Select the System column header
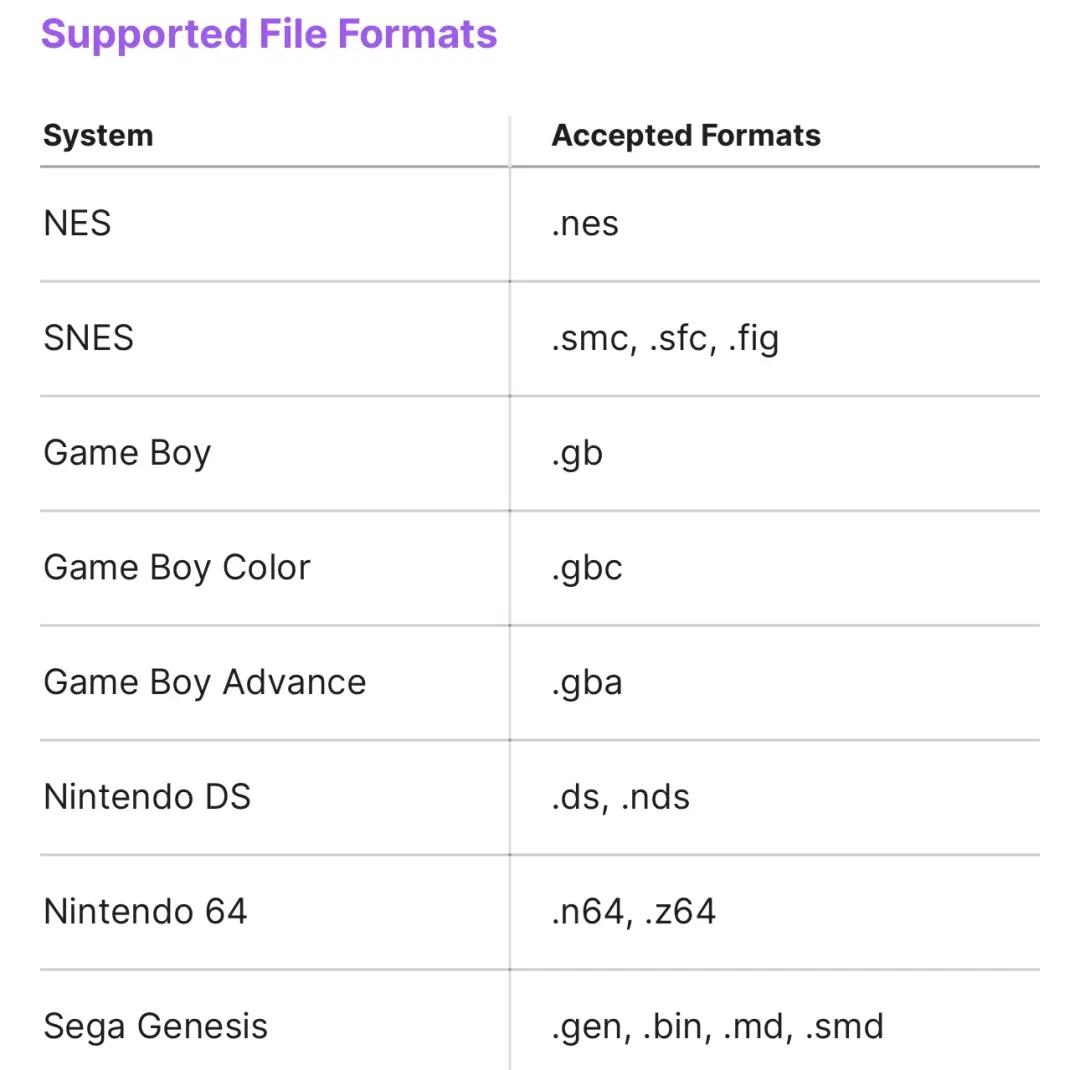Screen dimensions: 1080x1070 [x=98, y=135]
